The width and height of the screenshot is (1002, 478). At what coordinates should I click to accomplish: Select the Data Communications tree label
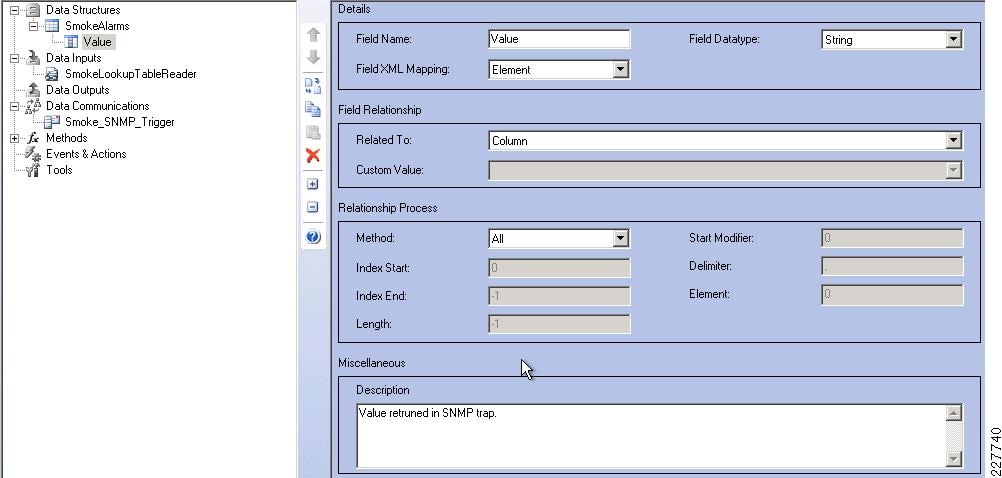(x=97, y=106)
